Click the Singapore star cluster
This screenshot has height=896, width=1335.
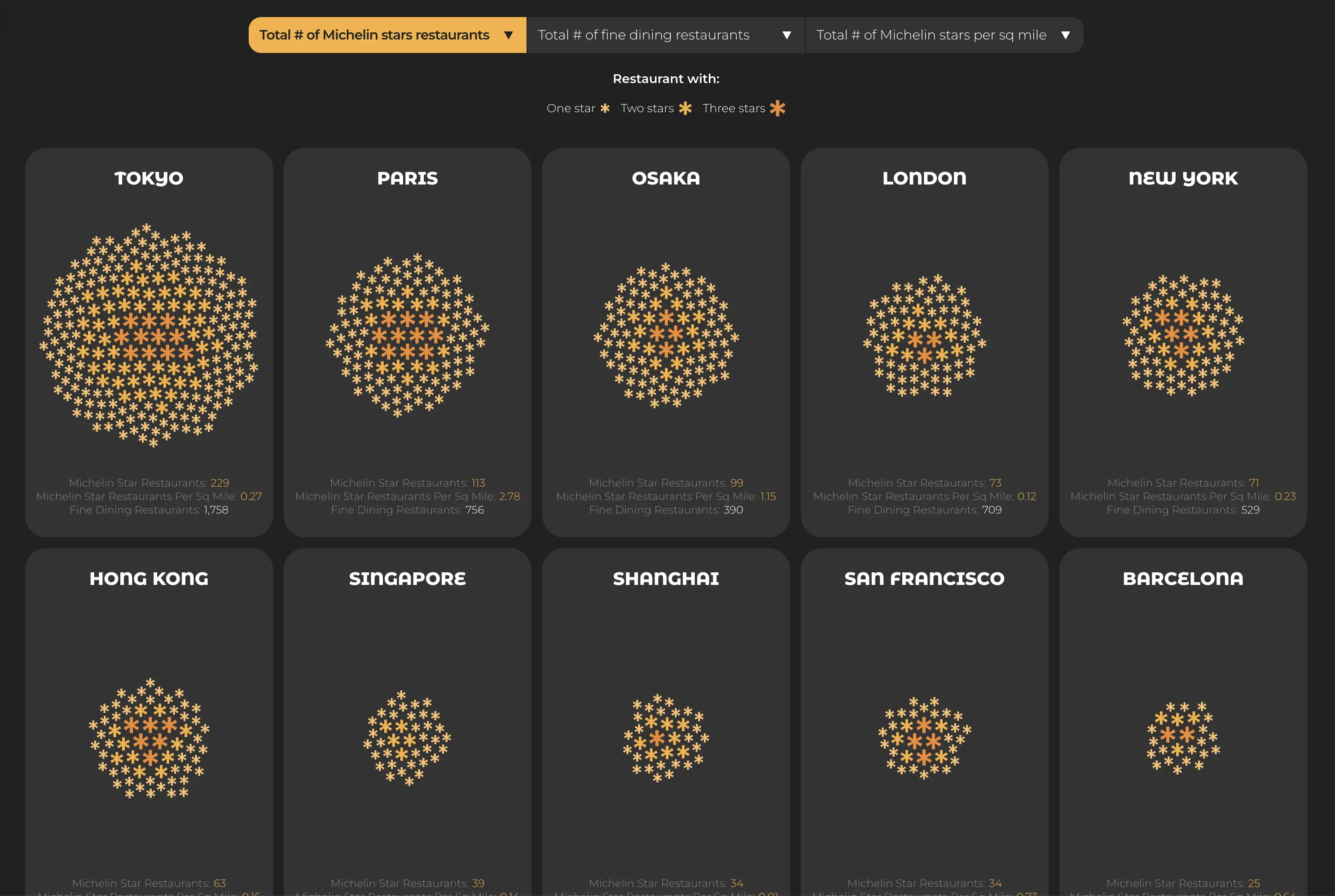(x=407, y=738)
